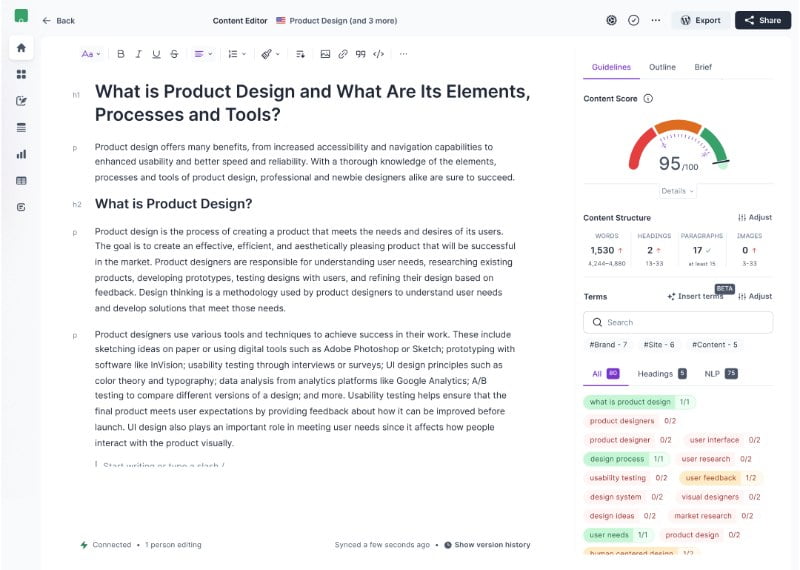The height and width of the screenshot is (570, 800).
Task: Click the Bold formatting icon
Action: tap(121, 54)
